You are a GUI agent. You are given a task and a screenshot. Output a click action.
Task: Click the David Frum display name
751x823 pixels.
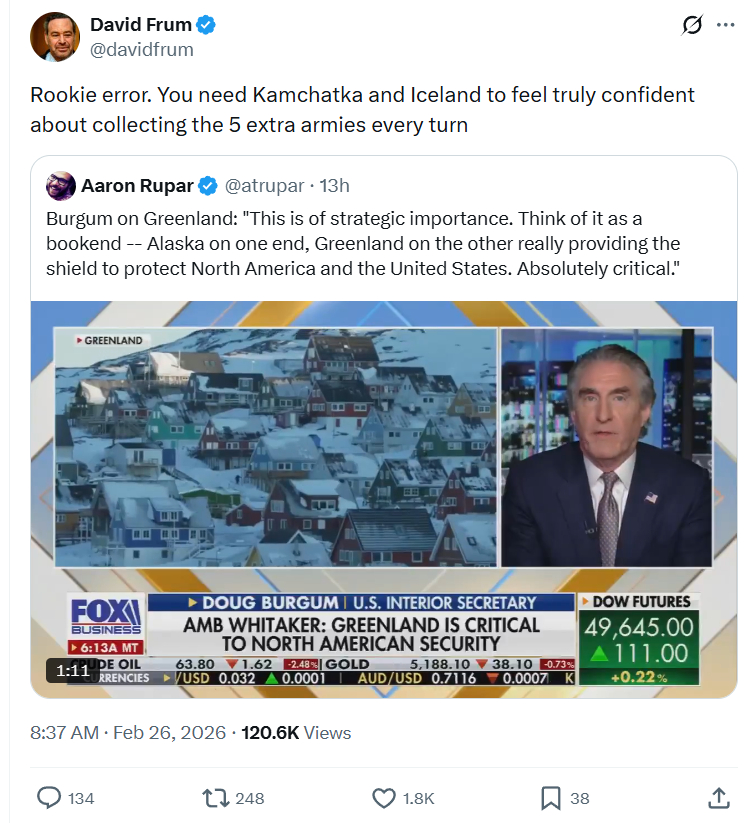pos(140,25)
